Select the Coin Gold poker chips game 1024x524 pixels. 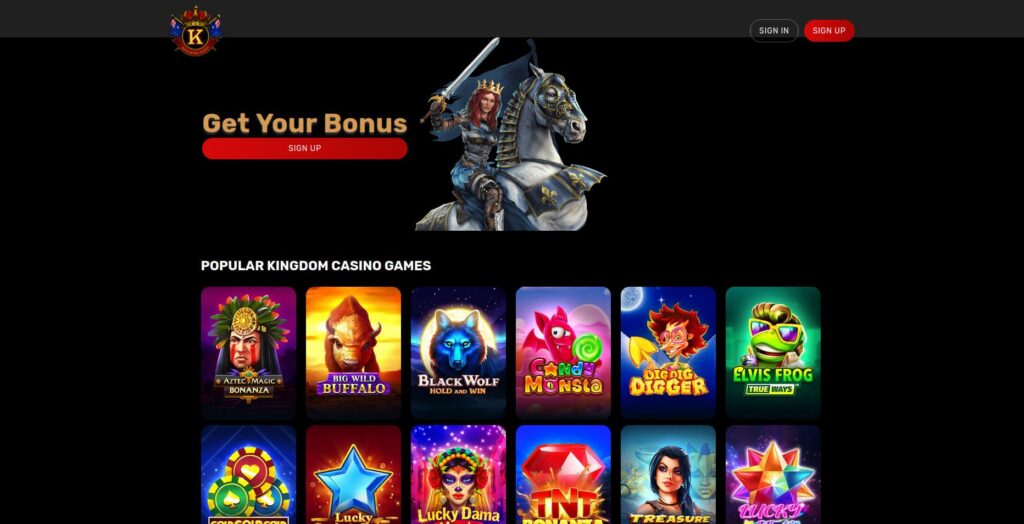click(248, 475)
